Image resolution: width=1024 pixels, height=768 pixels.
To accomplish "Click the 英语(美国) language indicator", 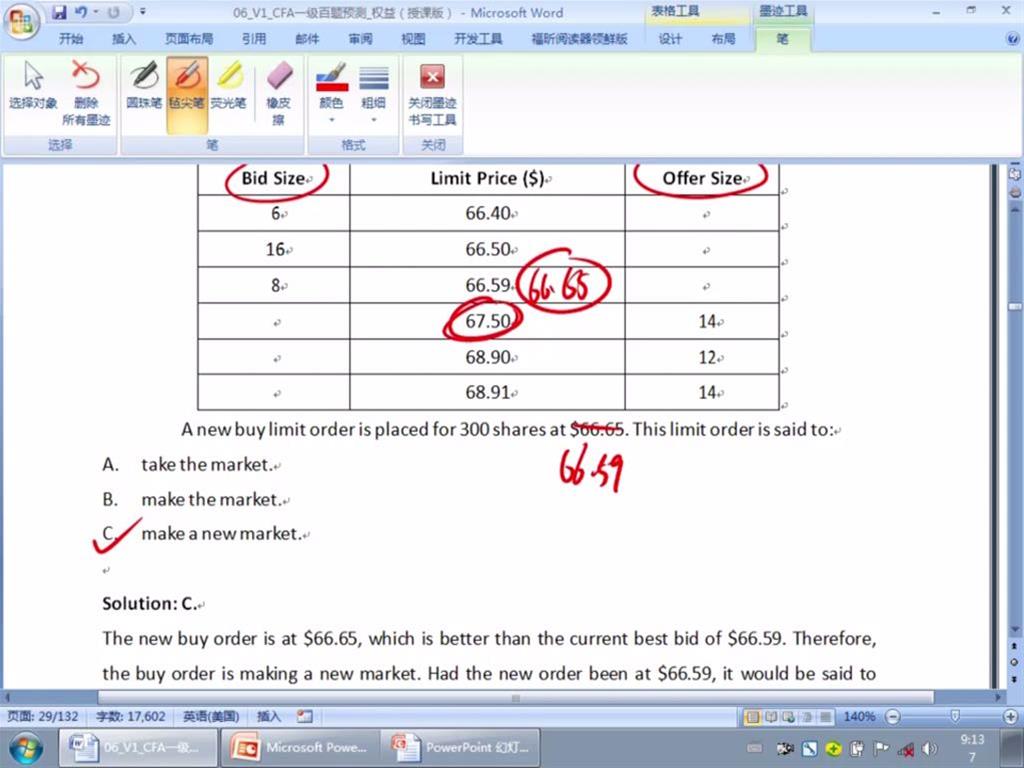I will point(211,716).
